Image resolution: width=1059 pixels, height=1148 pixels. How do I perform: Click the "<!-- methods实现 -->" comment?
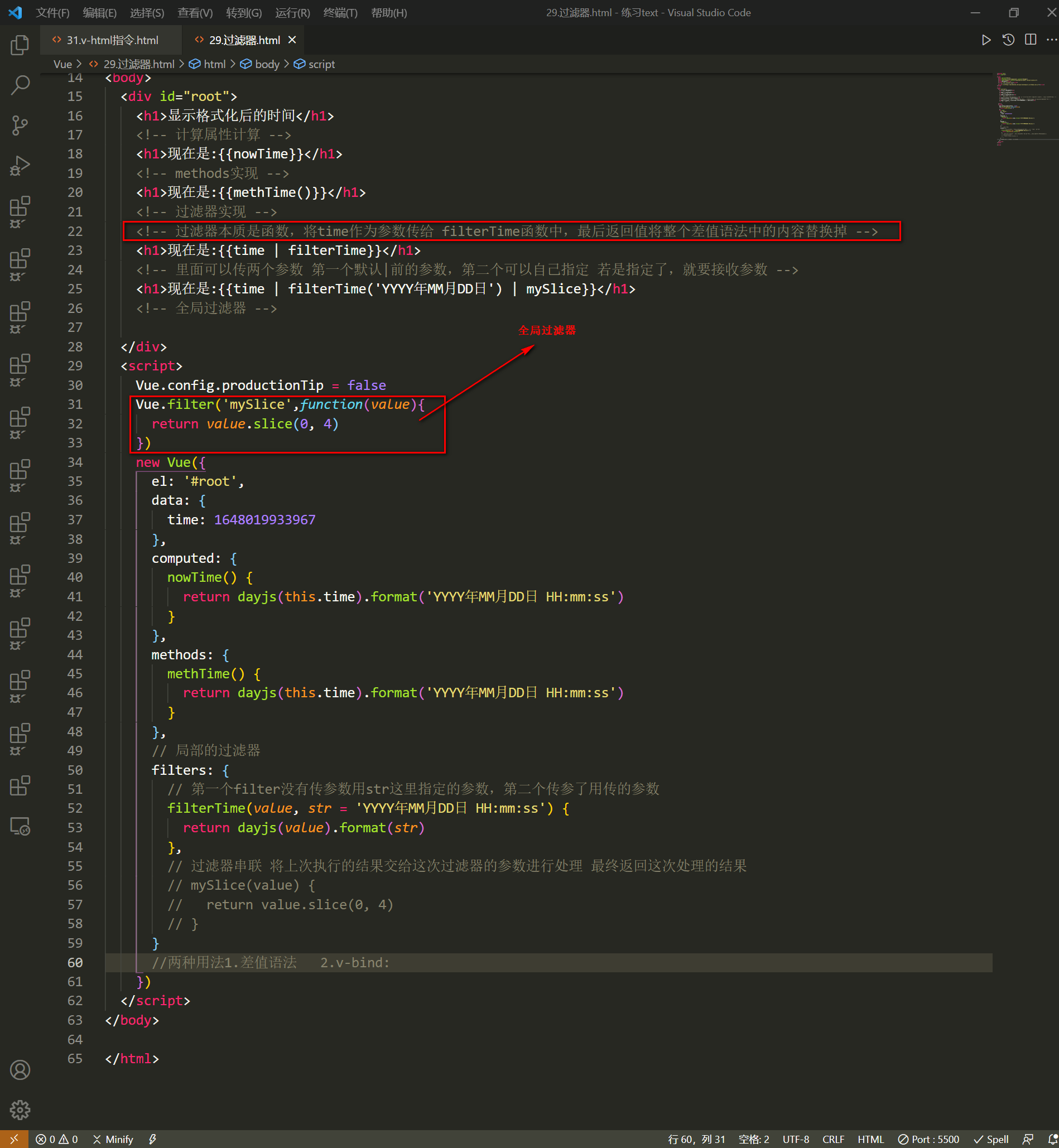[213, 173]
